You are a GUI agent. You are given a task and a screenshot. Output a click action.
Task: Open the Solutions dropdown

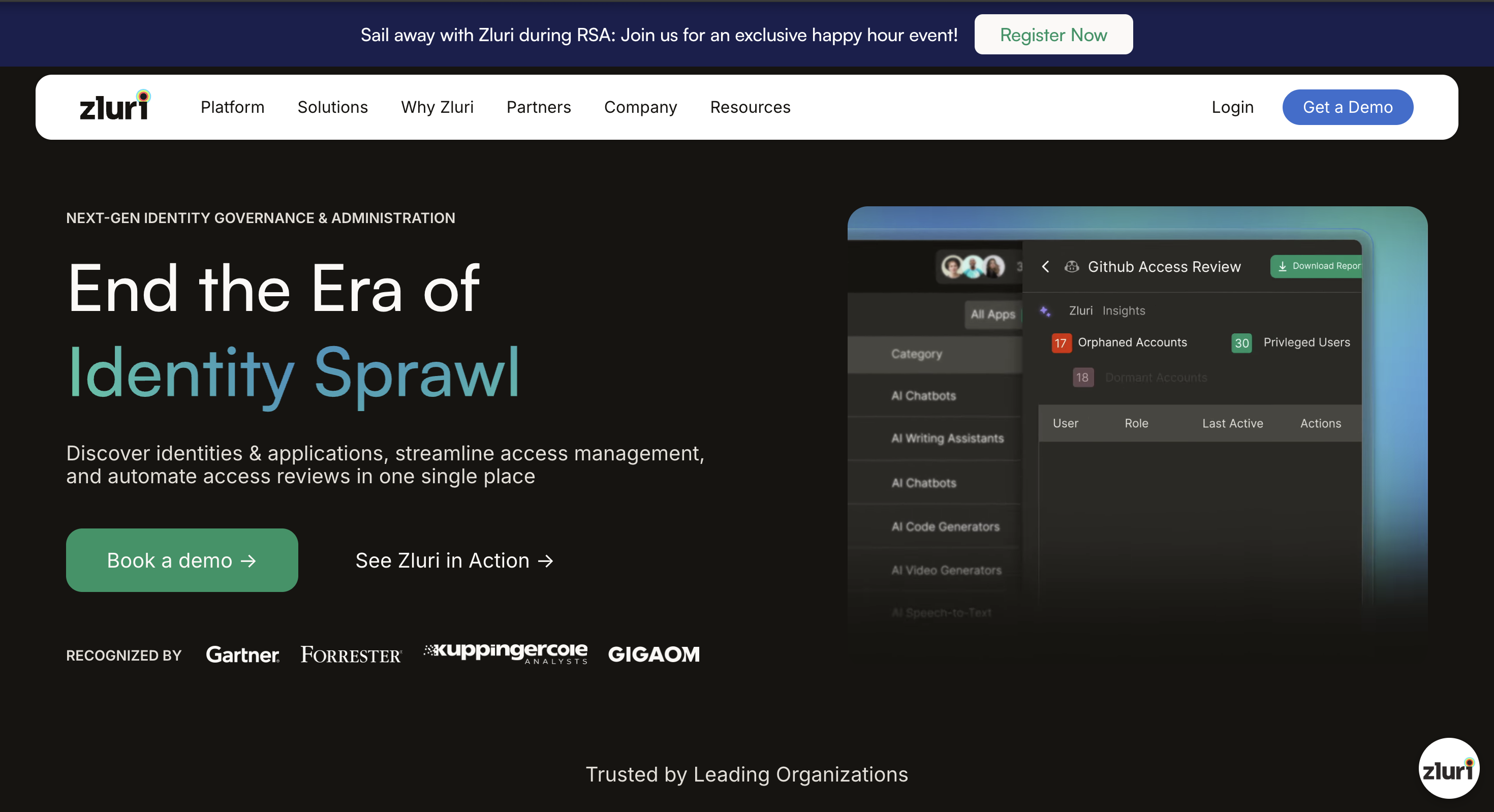click(x=332, y=107)
